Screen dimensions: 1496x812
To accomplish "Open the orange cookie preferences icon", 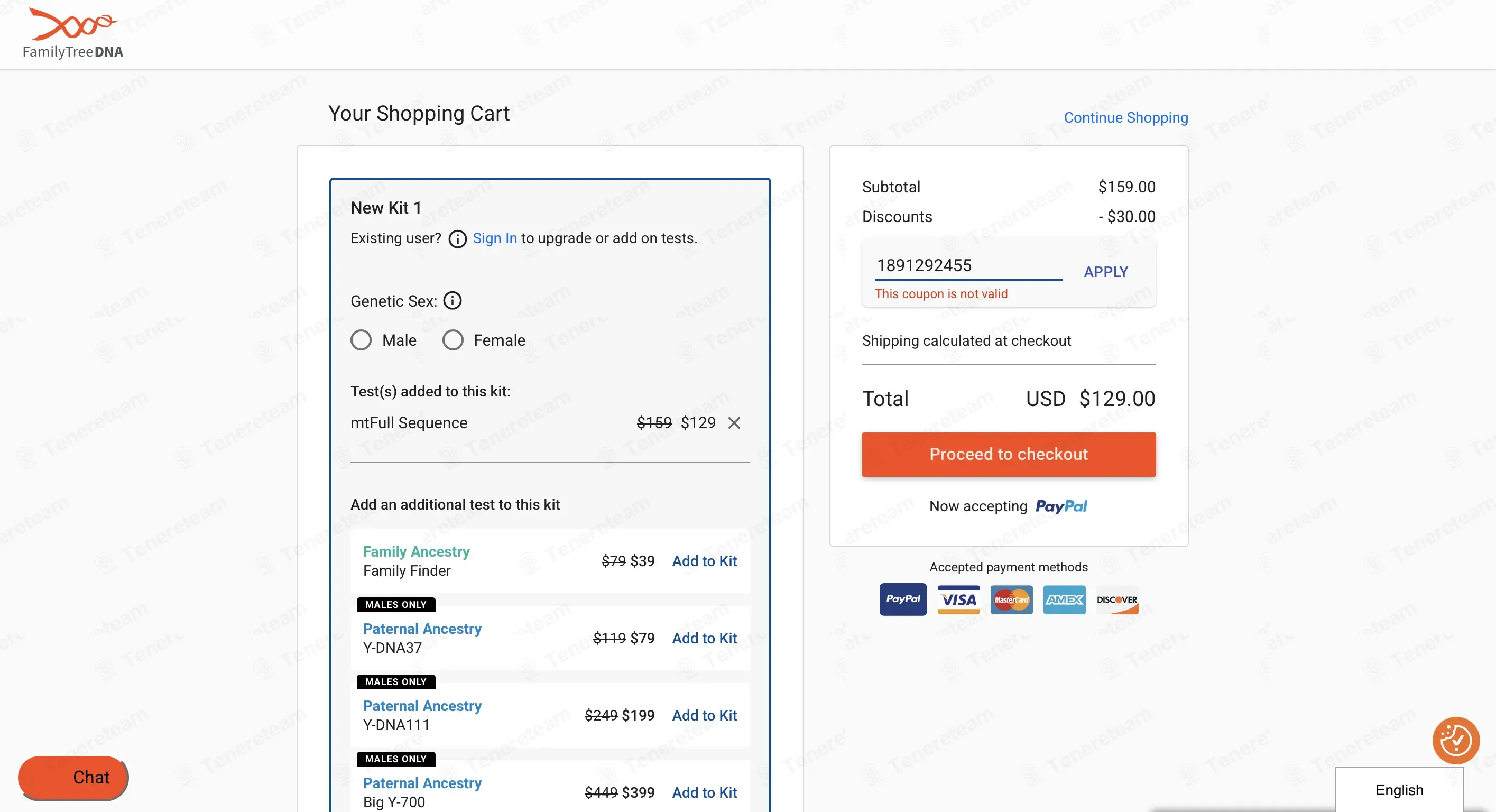I will pos(1455,741).
